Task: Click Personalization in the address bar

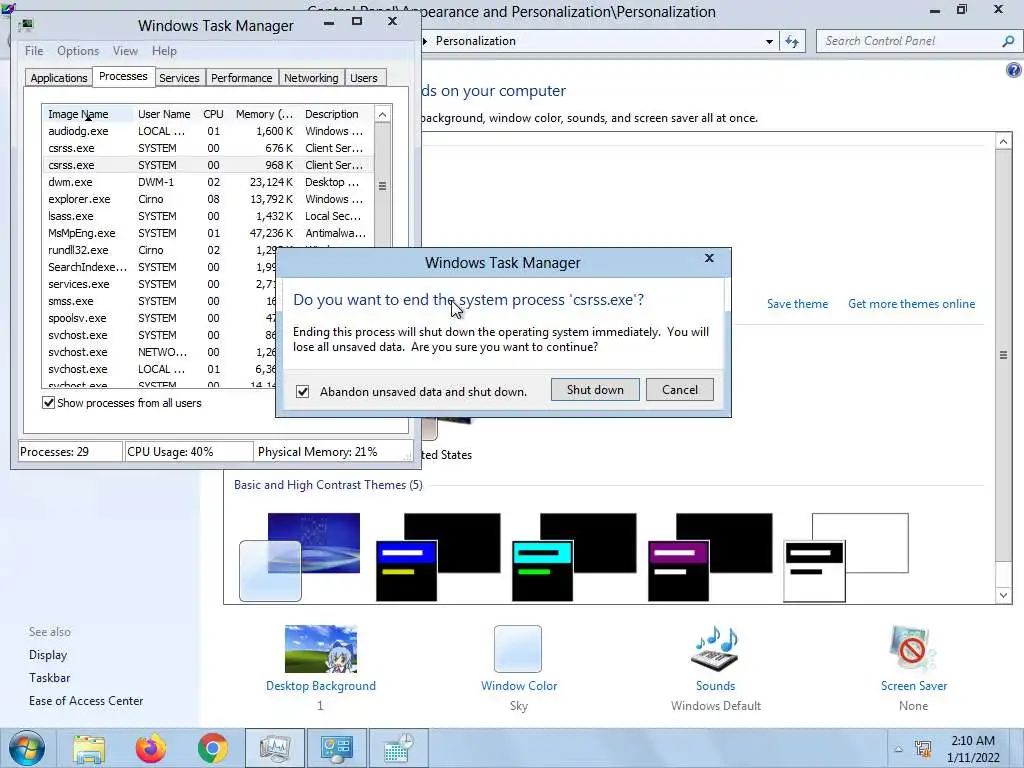Action: tap(475, 41)
